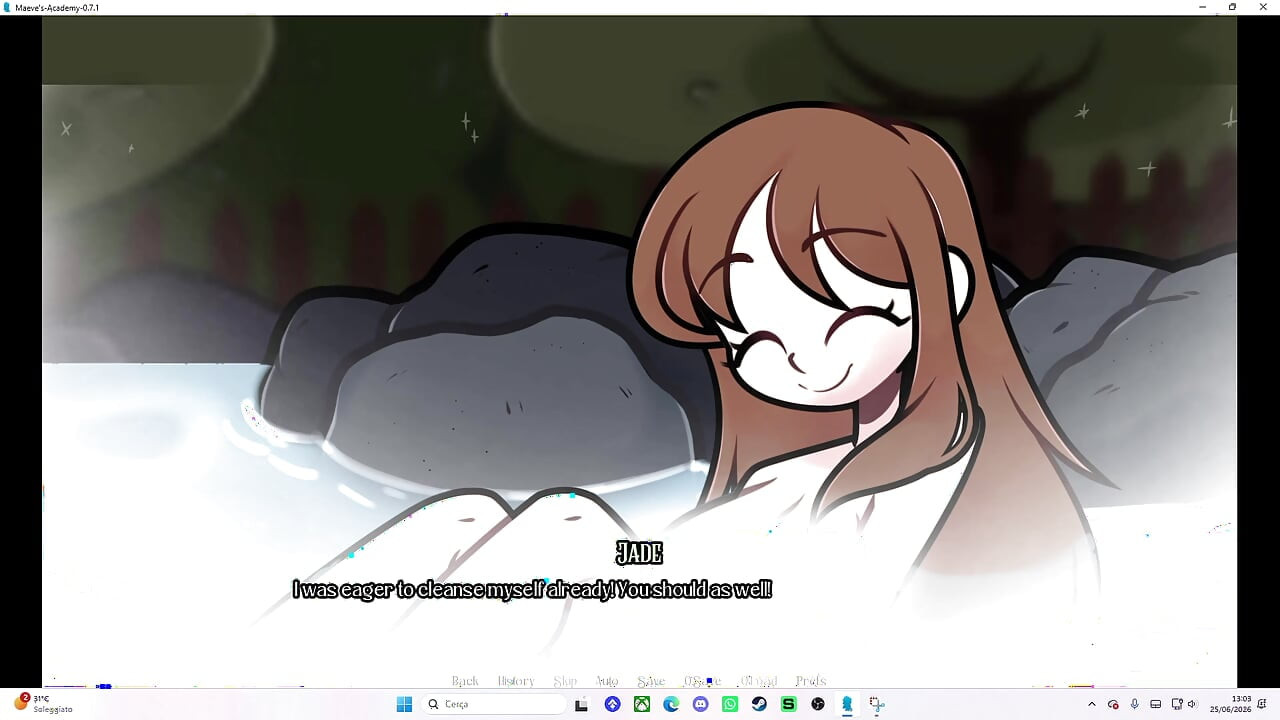The height and width of the screenshot is (720, 1280).
Task: Open the Save menu
Action: point(651,681)
